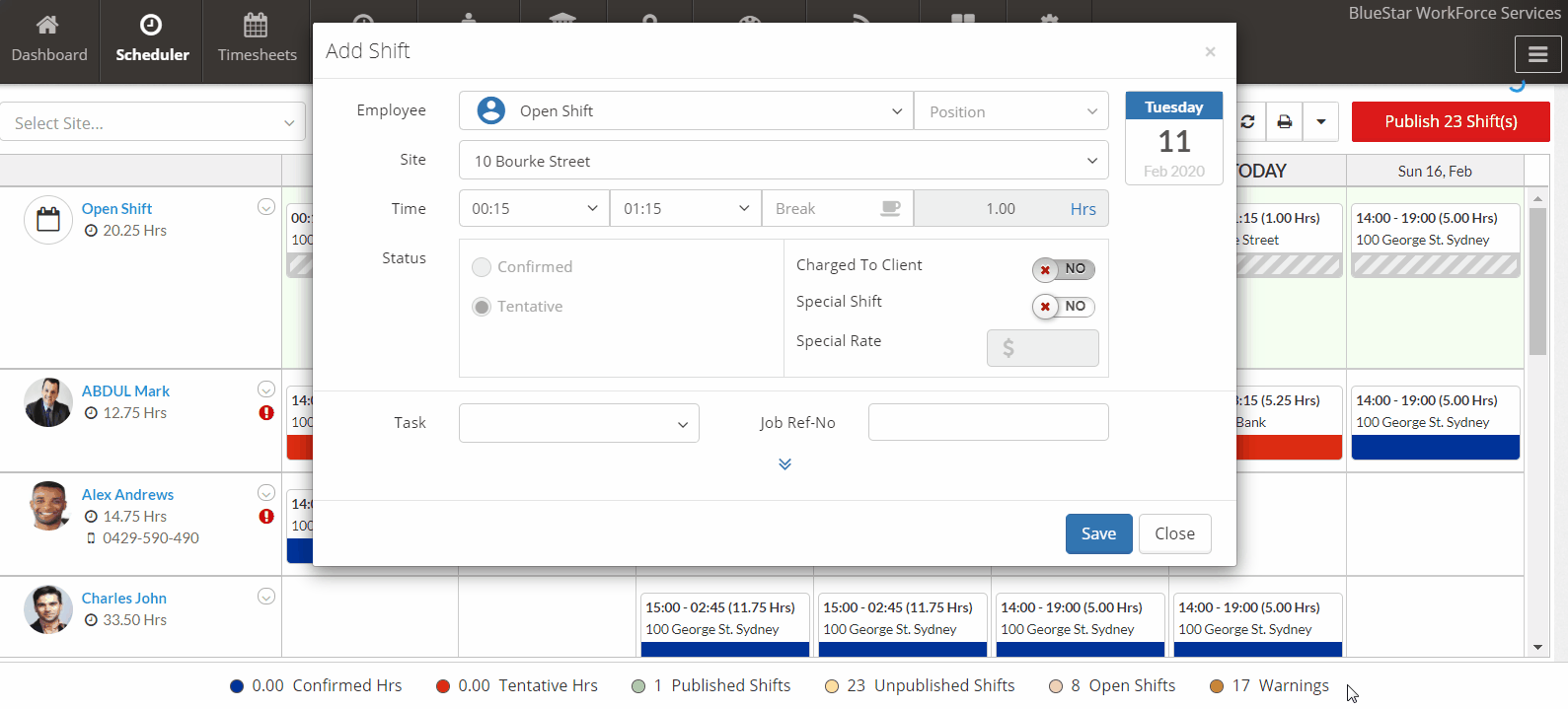Select the Confirmed status radio
Viewport: 1568px width, 709px height.
[482, 267]
